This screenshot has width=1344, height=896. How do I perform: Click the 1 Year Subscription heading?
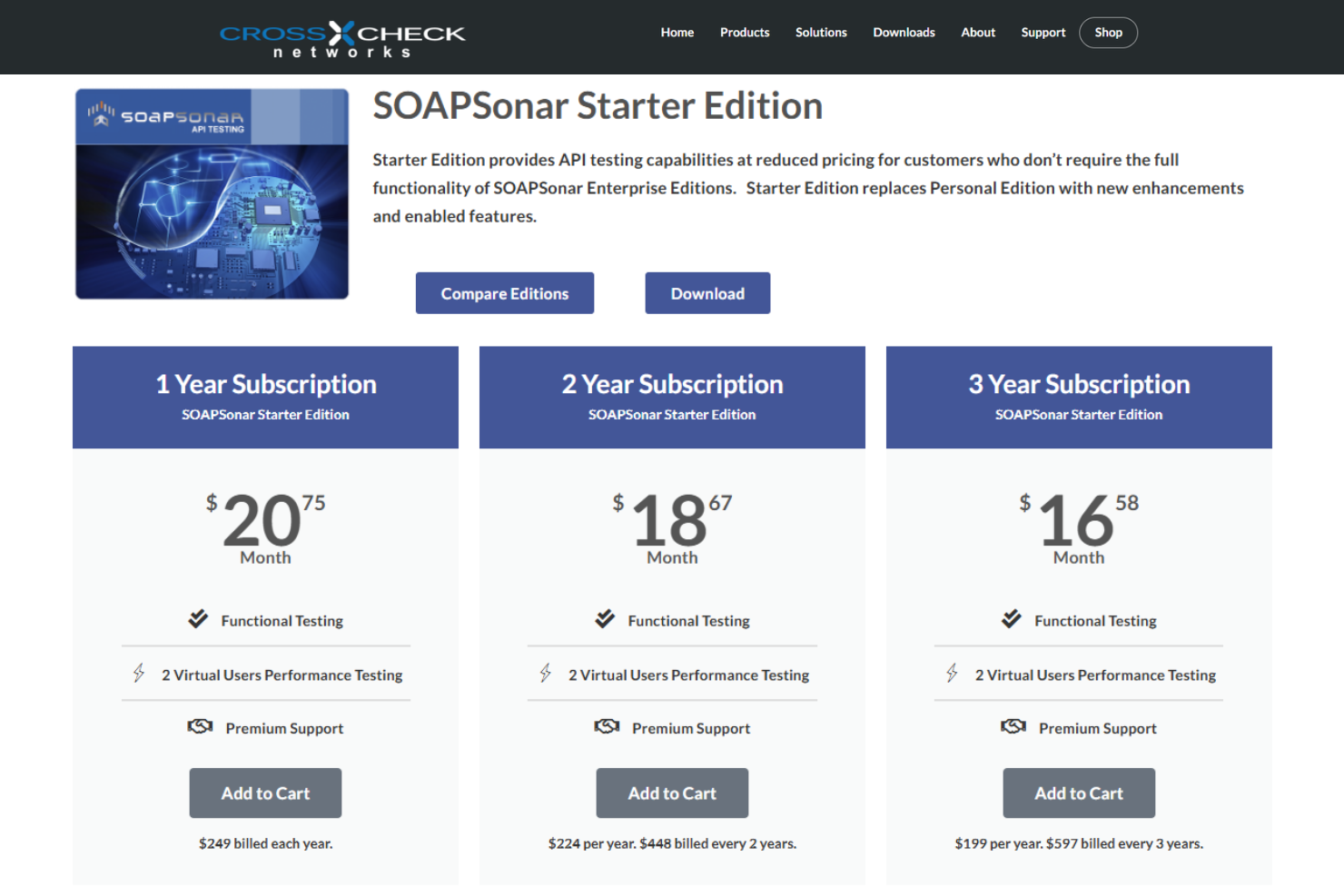(266, 385)
